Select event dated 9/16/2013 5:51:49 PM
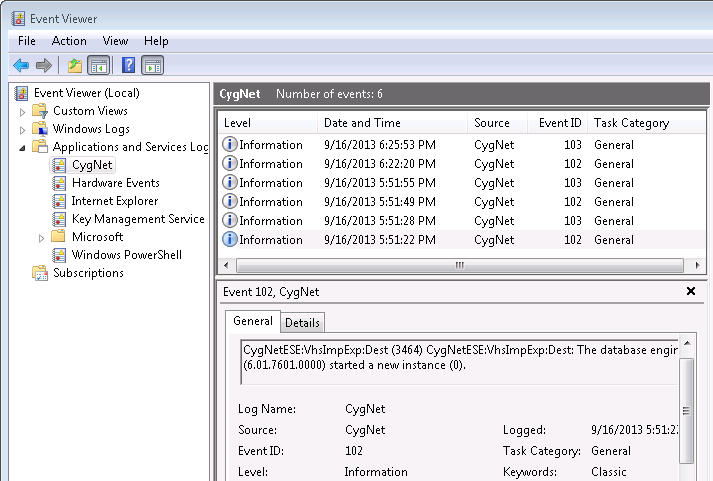Screen dimensions: 713x481 tap(462, 201)
